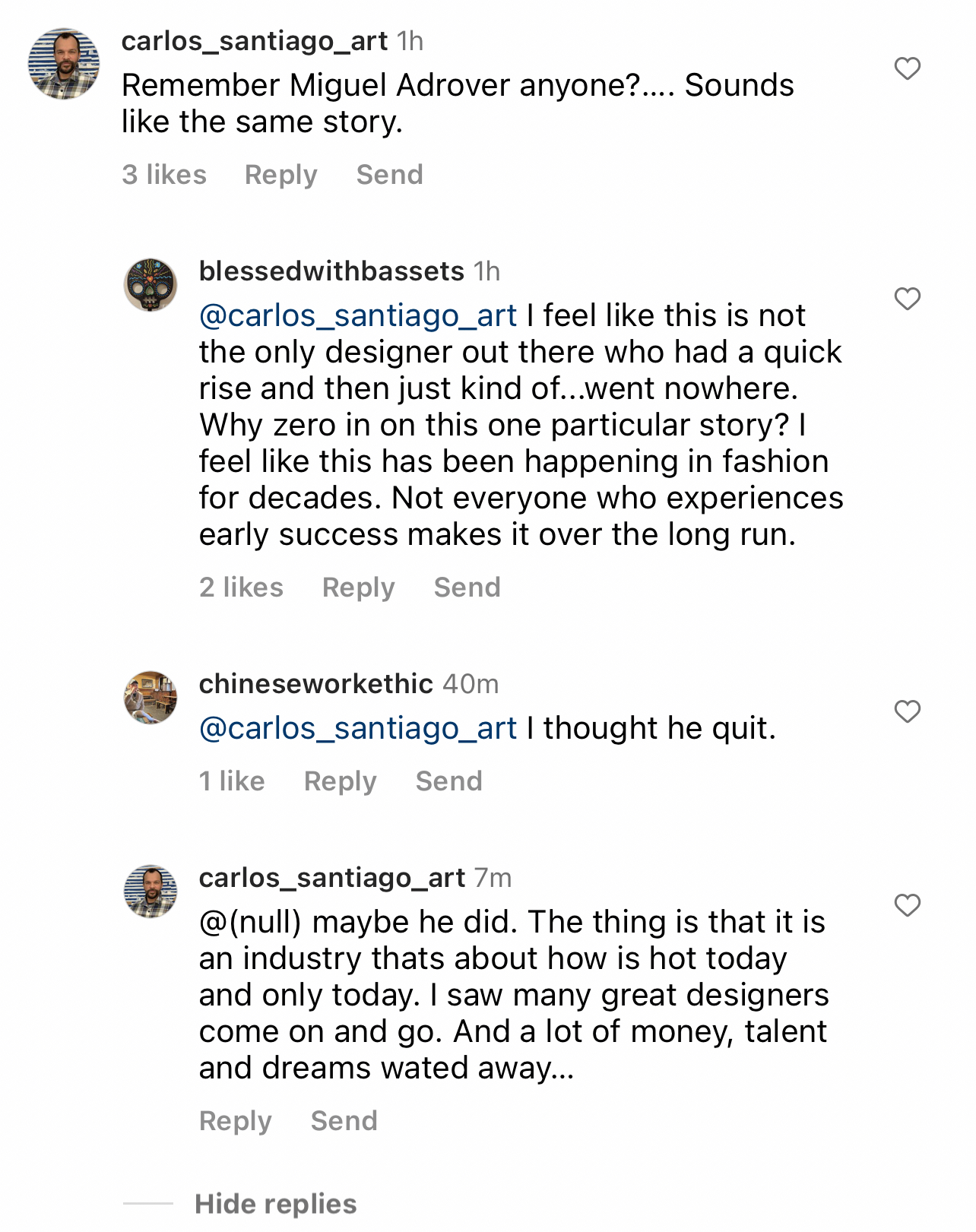Image resolution: width=976 pixels, height=1232 pixels.
Task: Open blessedwithbassets username link
Action: click(331, 271)
